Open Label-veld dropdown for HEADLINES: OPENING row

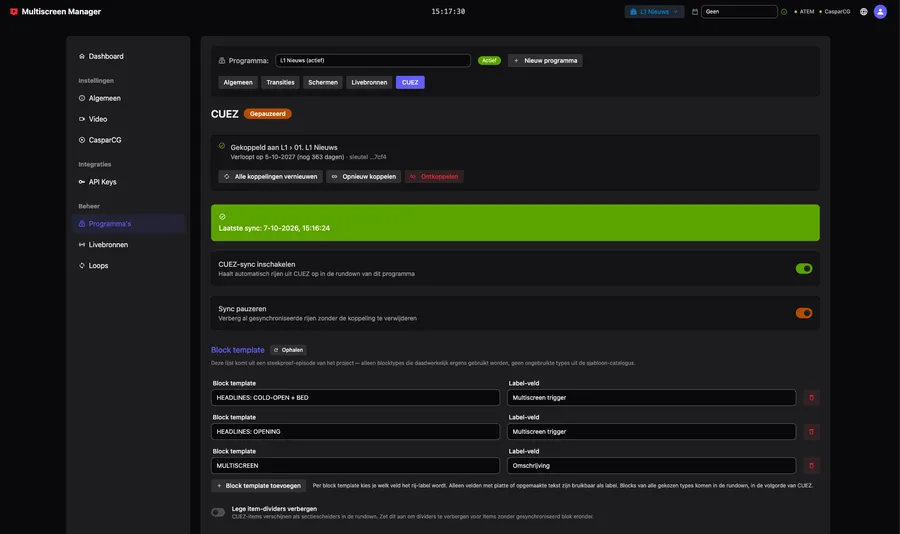[x=651, y=432]
